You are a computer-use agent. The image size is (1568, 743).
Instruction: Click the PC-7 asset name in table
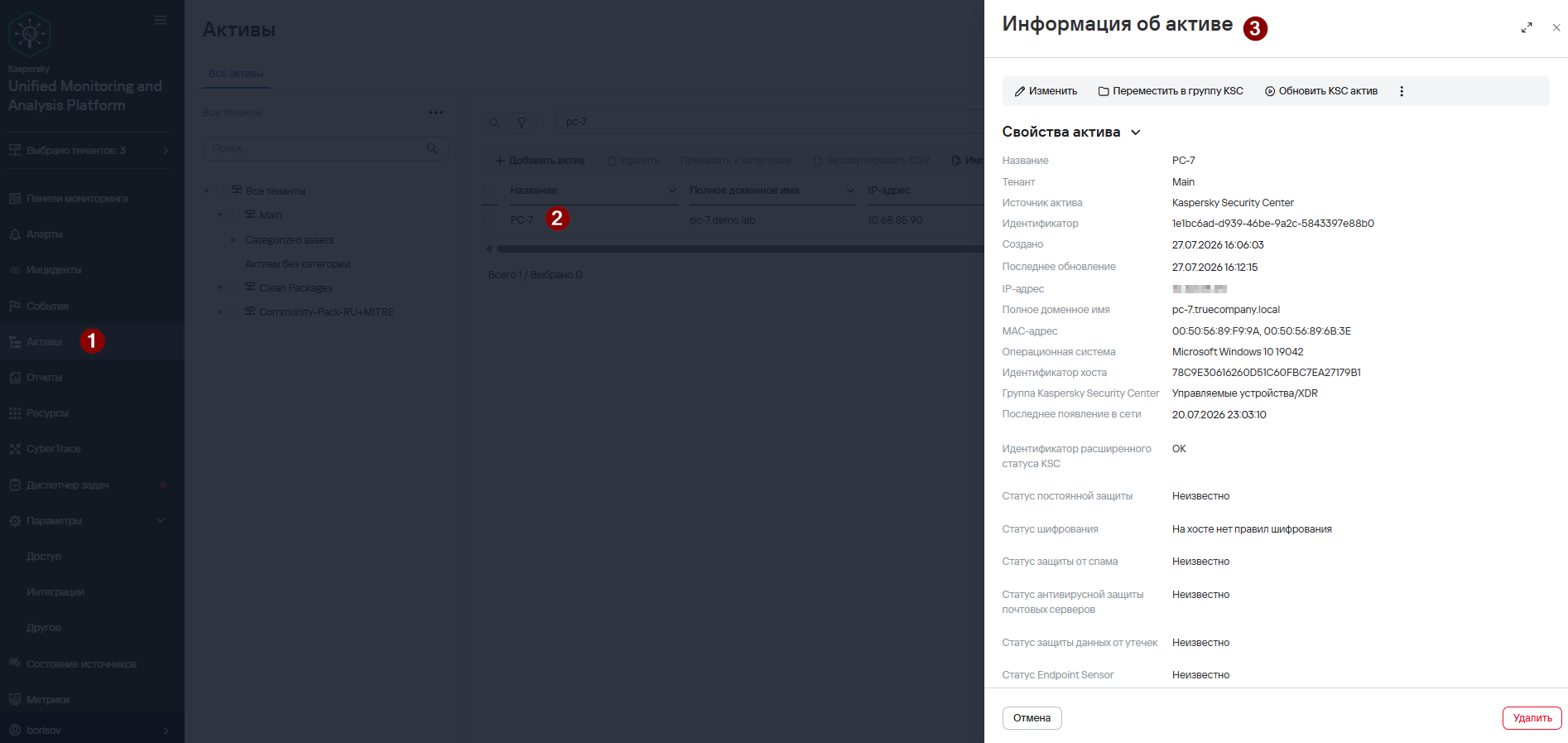click(522, 220)
